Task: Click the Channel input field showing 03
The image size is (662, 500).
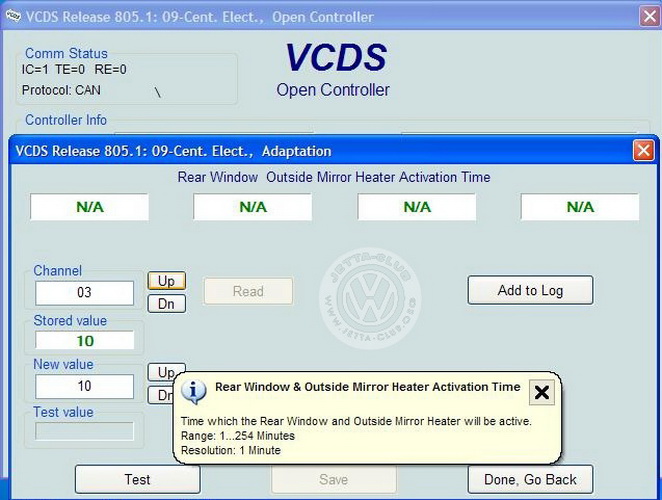Action: pyautogui.click(x=85, y=293)
